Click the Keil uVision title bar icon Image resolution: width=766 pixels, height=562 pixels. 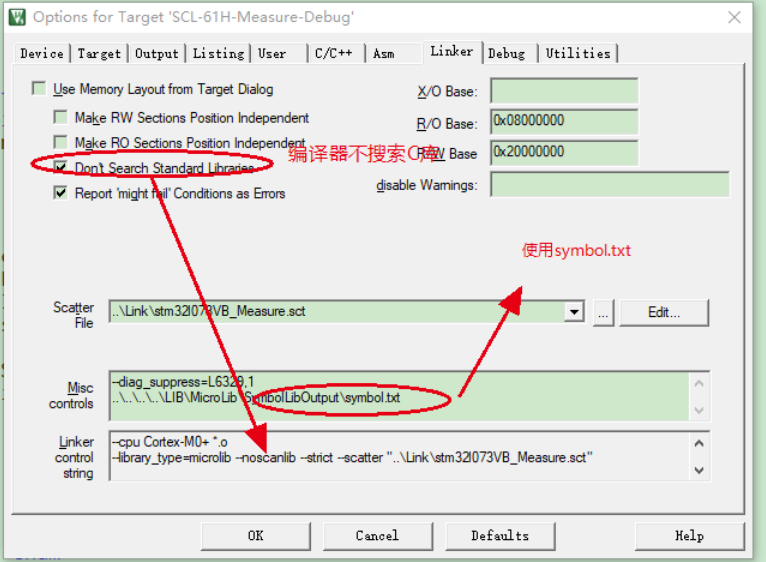[17, 17]
